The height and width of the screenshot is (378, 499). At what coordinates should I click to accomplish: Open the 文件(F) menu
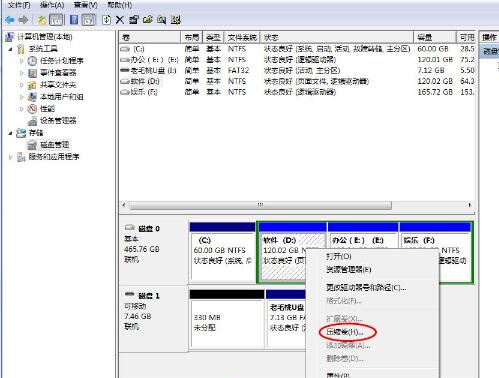(x=19, y=5)
